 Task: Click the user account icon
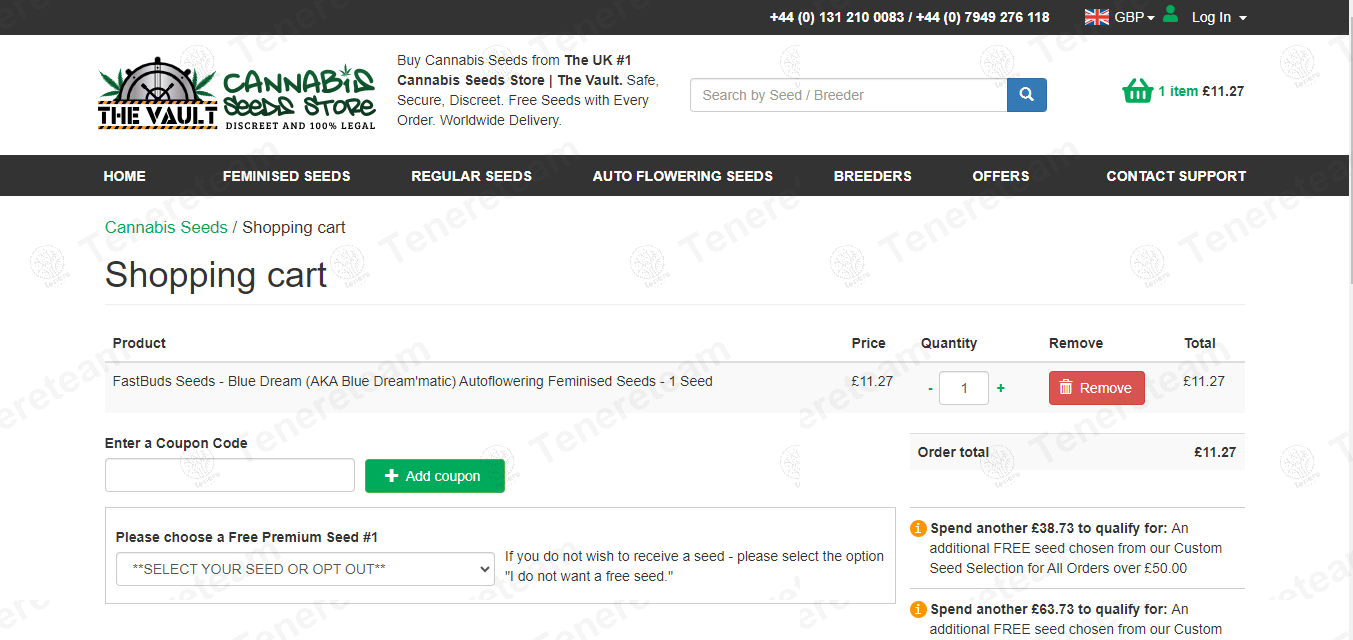pos(1171,16)
